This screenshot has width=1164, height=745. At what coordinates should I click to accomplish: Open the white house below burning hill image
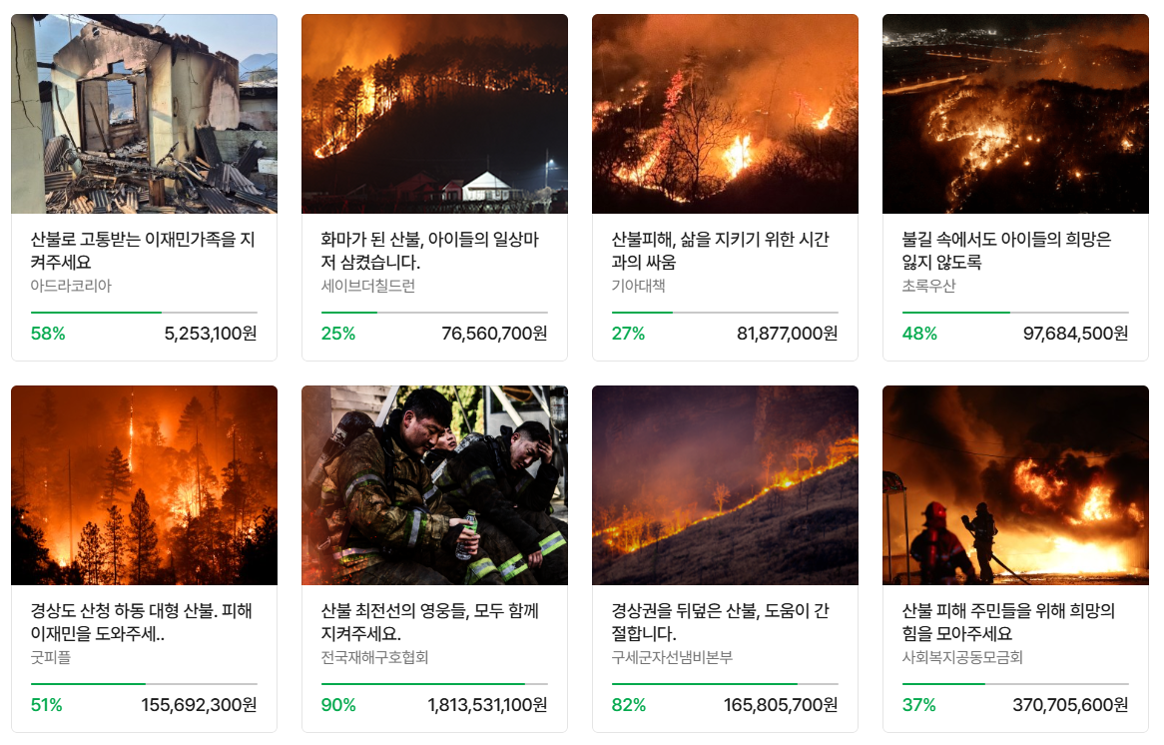[434, 114]
